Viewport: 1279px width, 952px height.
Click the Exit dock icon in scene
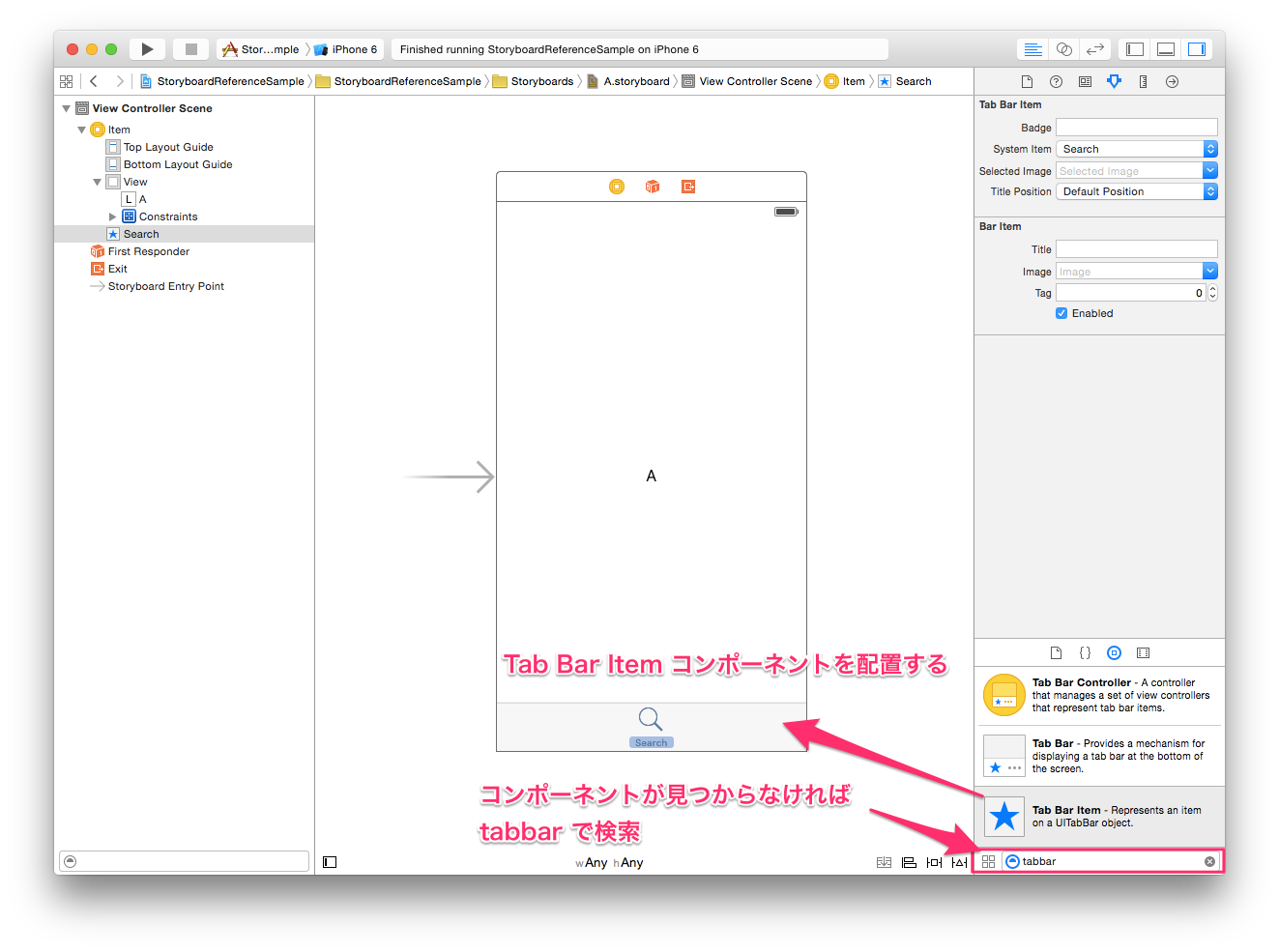(688, 187)
